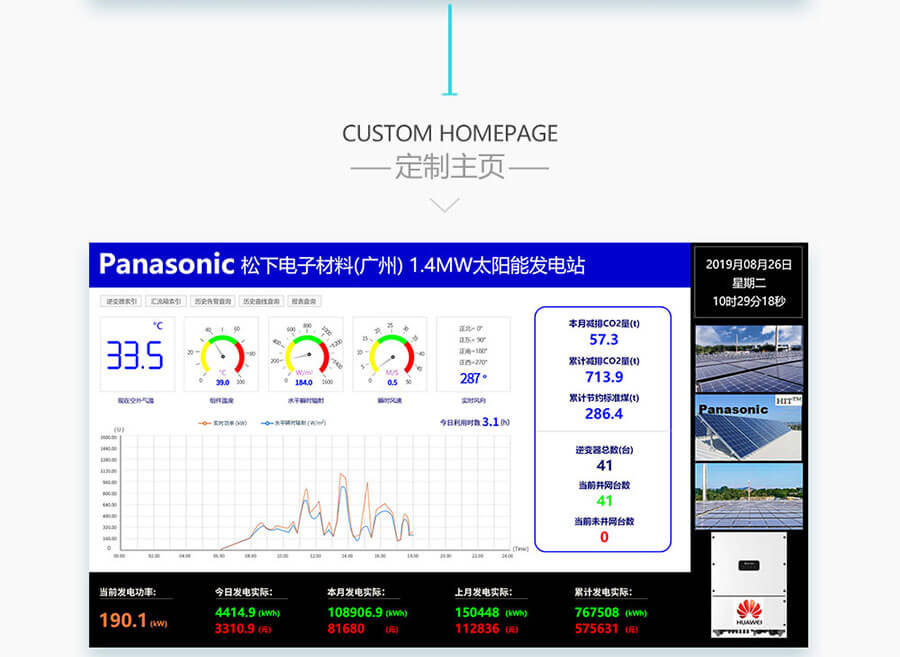The width and height of the screenshot is (900, 657).
Task: Select today's 4414.9 kWh generation value
Action: tap(247, 612)
